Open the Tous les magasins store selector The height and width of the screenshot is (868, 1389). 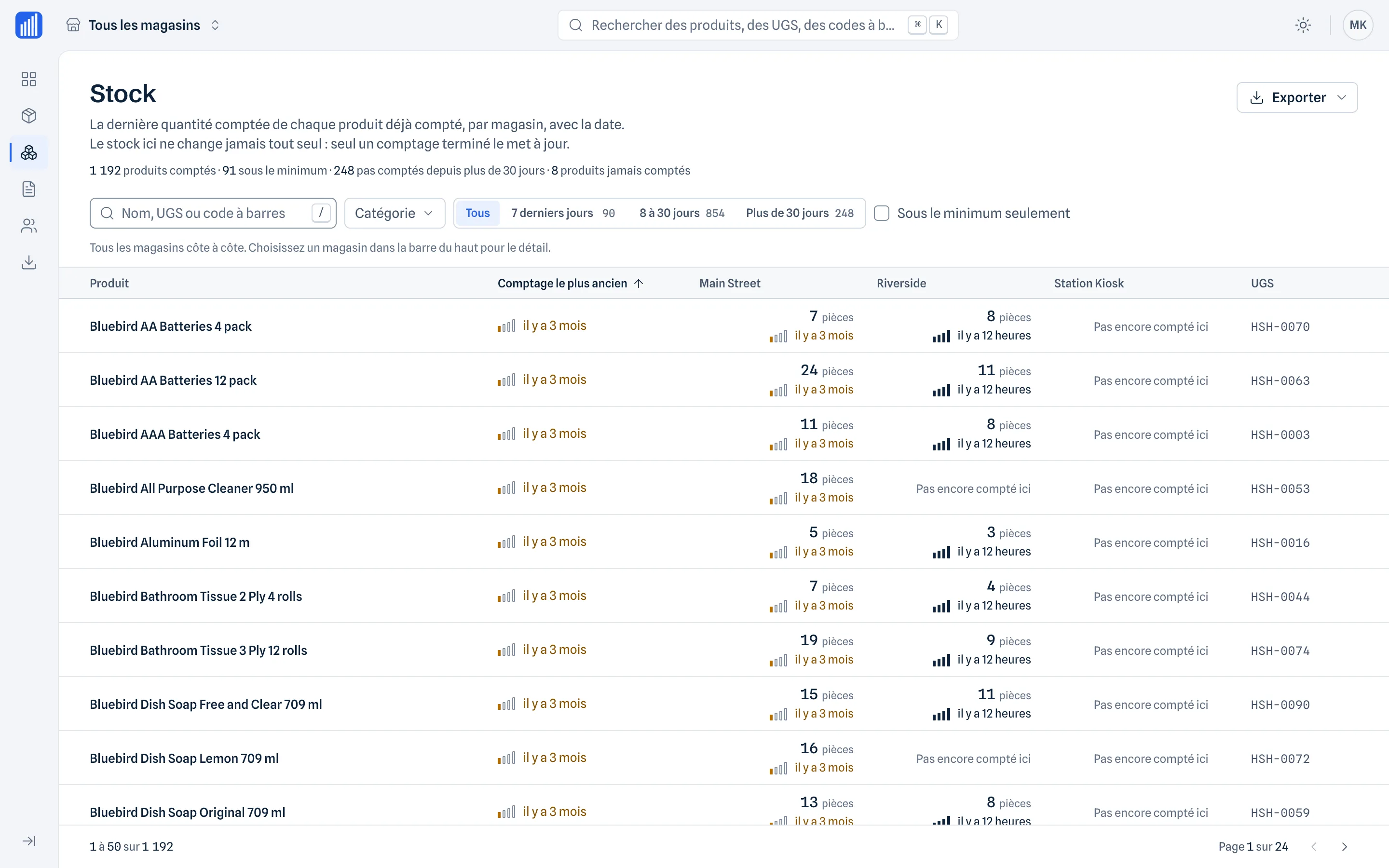click(x=144, y=25)
